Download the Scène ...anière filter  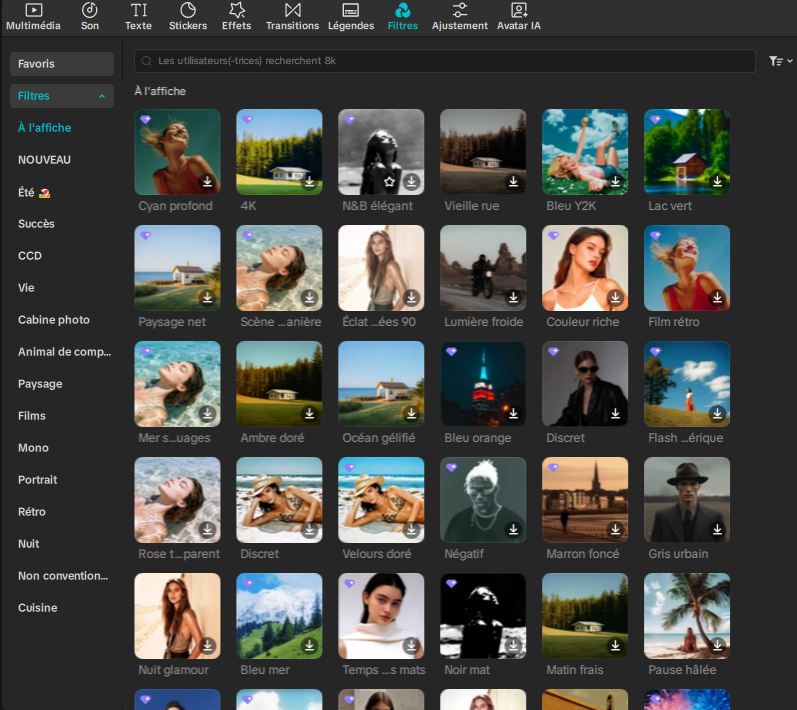[310, 297]
